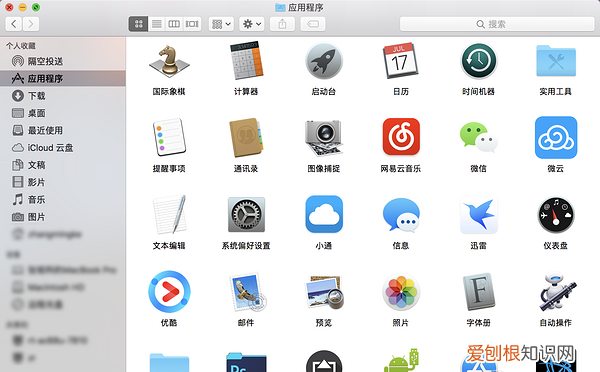This screenshot has width=600, height=372.
Task: Open the 自动操作 Automator robot icon
Action: tap(557, 292)
